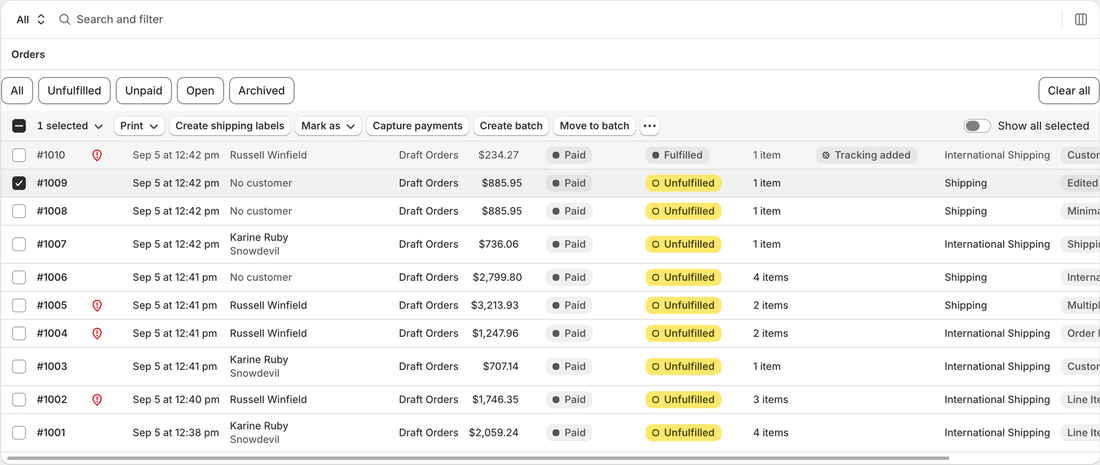This screenshot has width=1100, height=465.
Task: Click the Fulfilled badge on order #1010
Action: (x=678, y=155)
